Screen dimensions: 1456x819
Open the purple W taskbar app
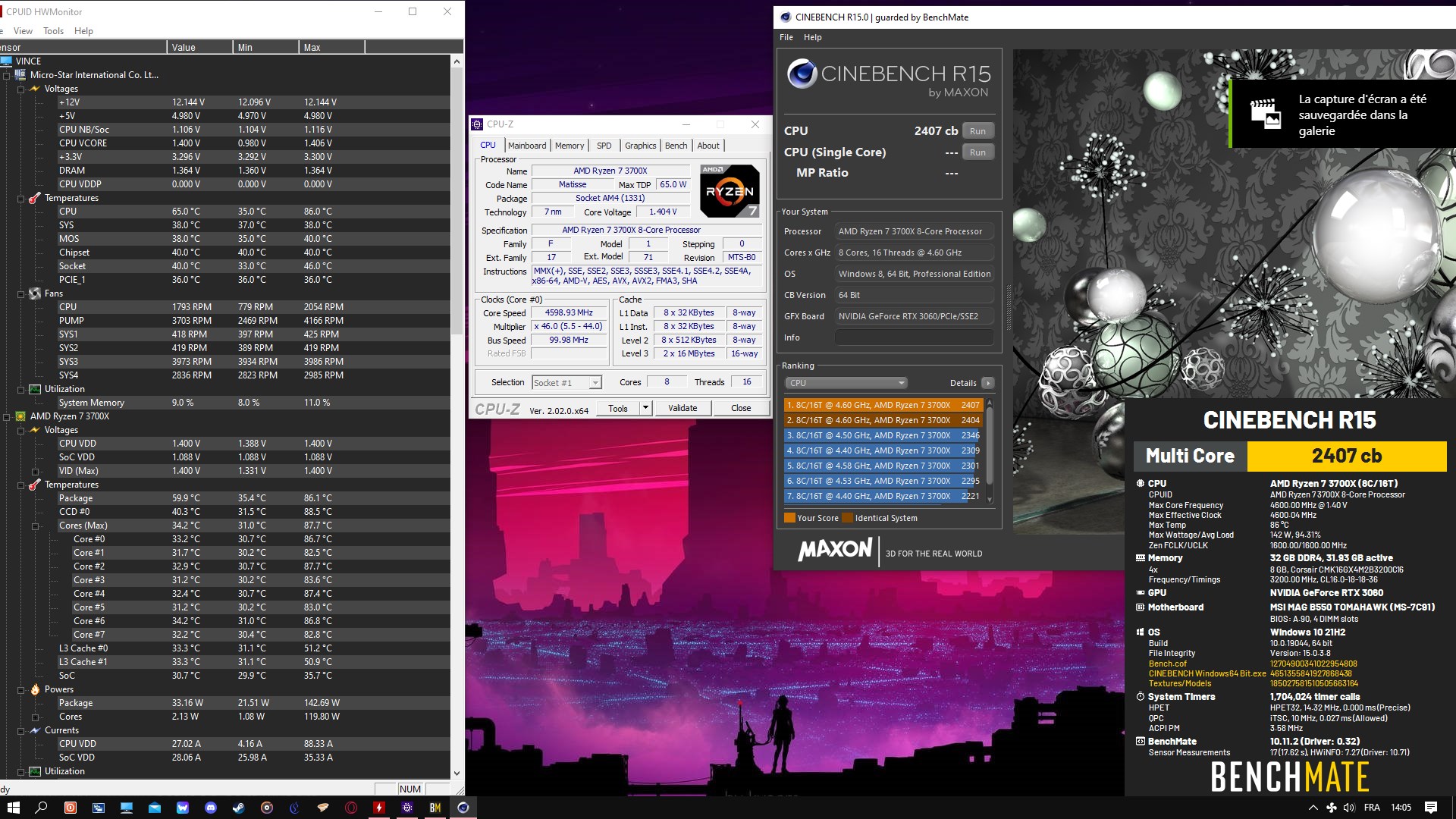pos(183,808)
